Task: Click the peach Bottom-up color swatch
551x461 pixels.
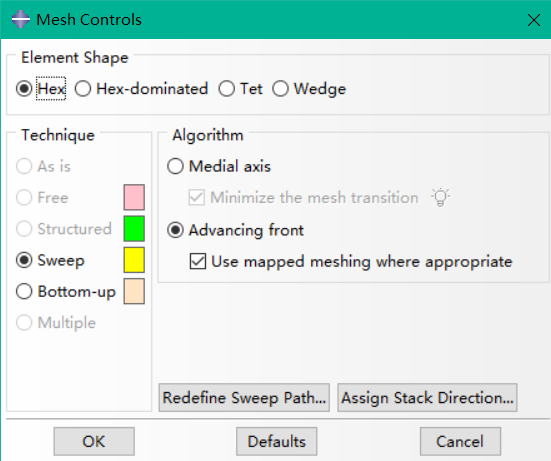Action: [134, 291]
